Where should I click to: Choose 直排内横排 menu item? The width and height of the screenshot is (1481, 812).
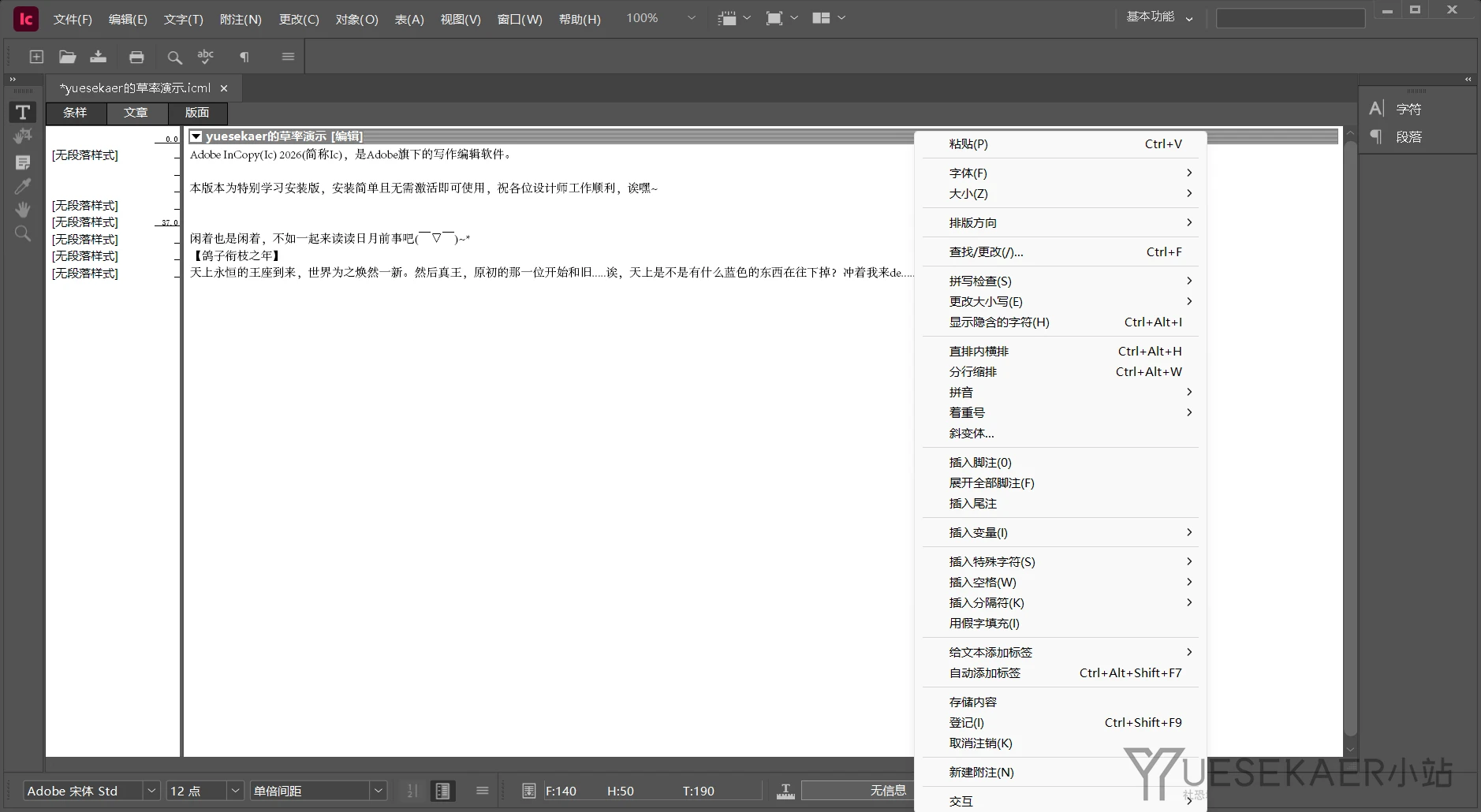pyautogui.click(x=1061, y=352)
